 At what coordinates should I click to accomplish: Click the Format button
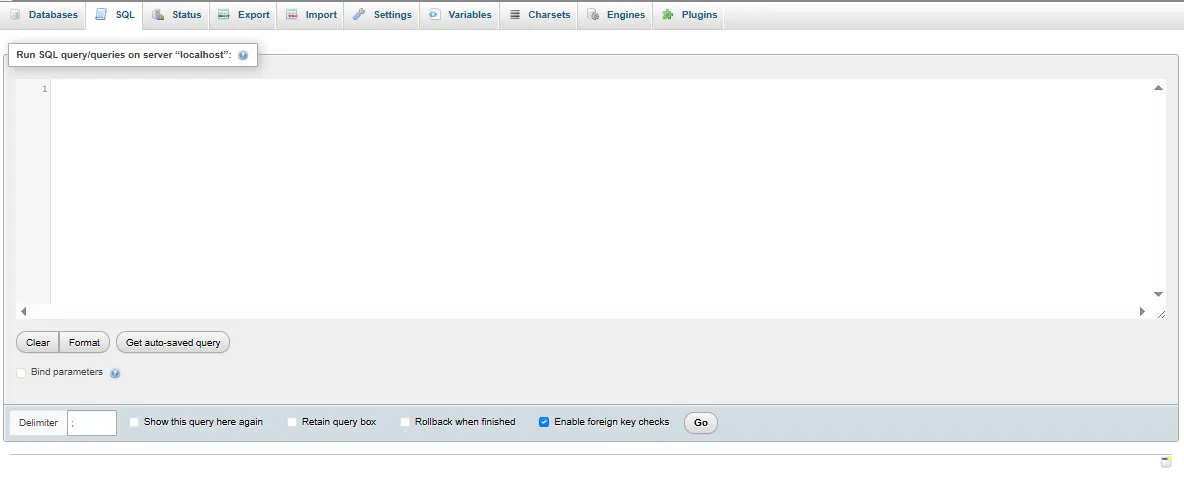tap(84, 342)
